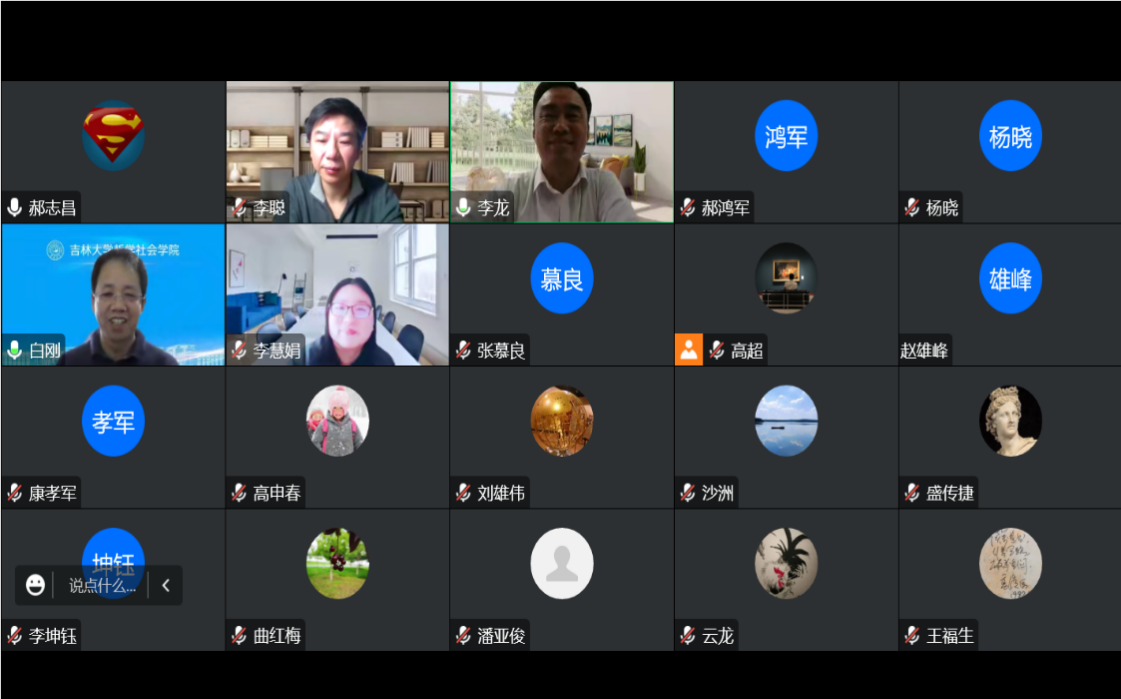Collapse the chat bar with left chevron
The width and height of the screenshot is (1121, 699).
coord(166,585)
